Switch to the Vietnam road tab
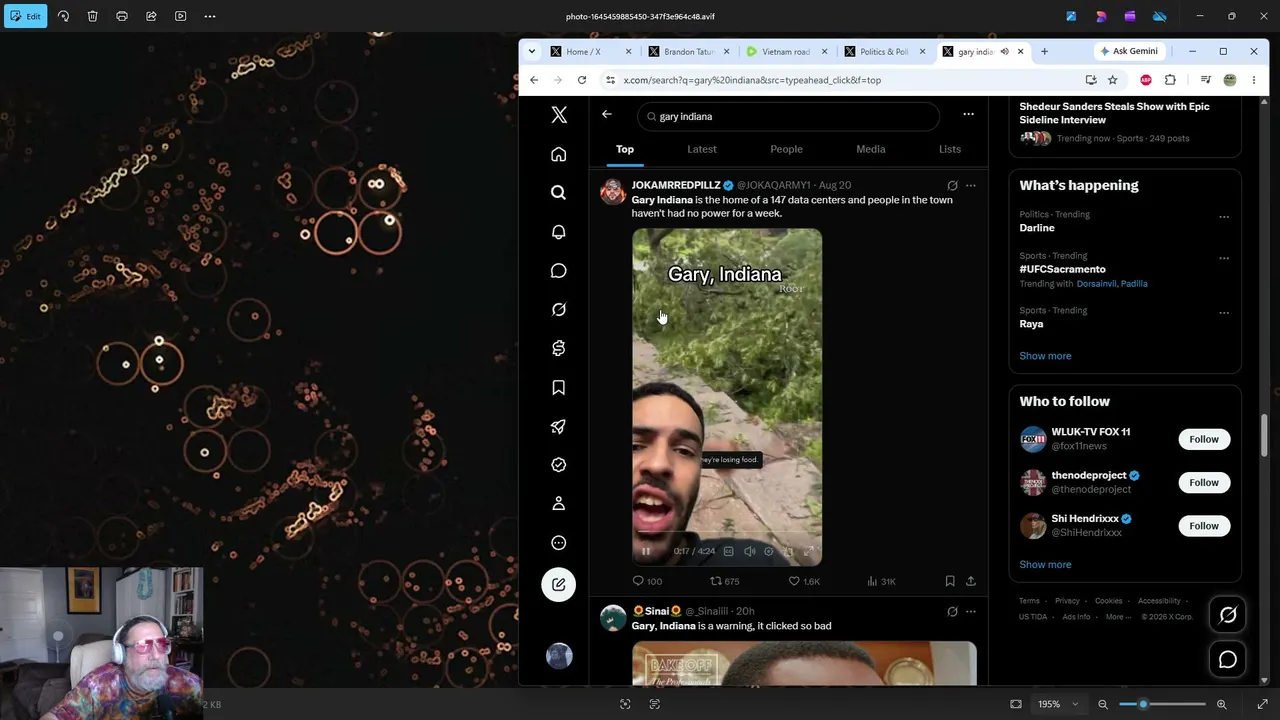The height and width of the screenshot is (720, 1280). 787,52
